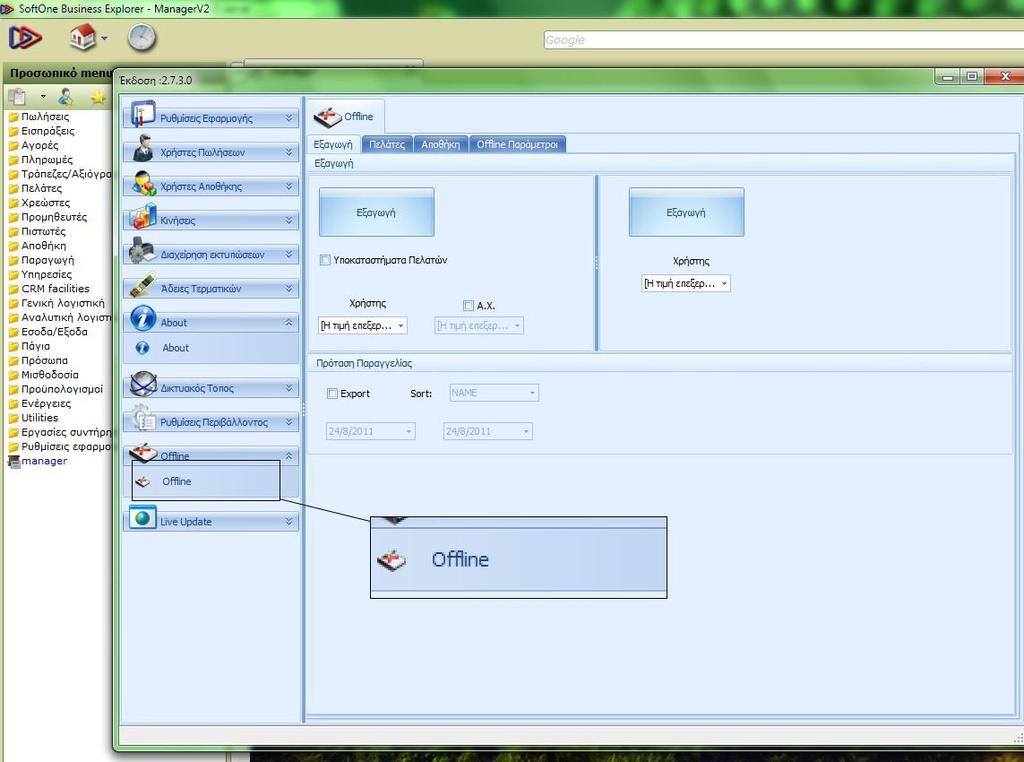Expand the Live Update group chevron

[x=289, y=522]
